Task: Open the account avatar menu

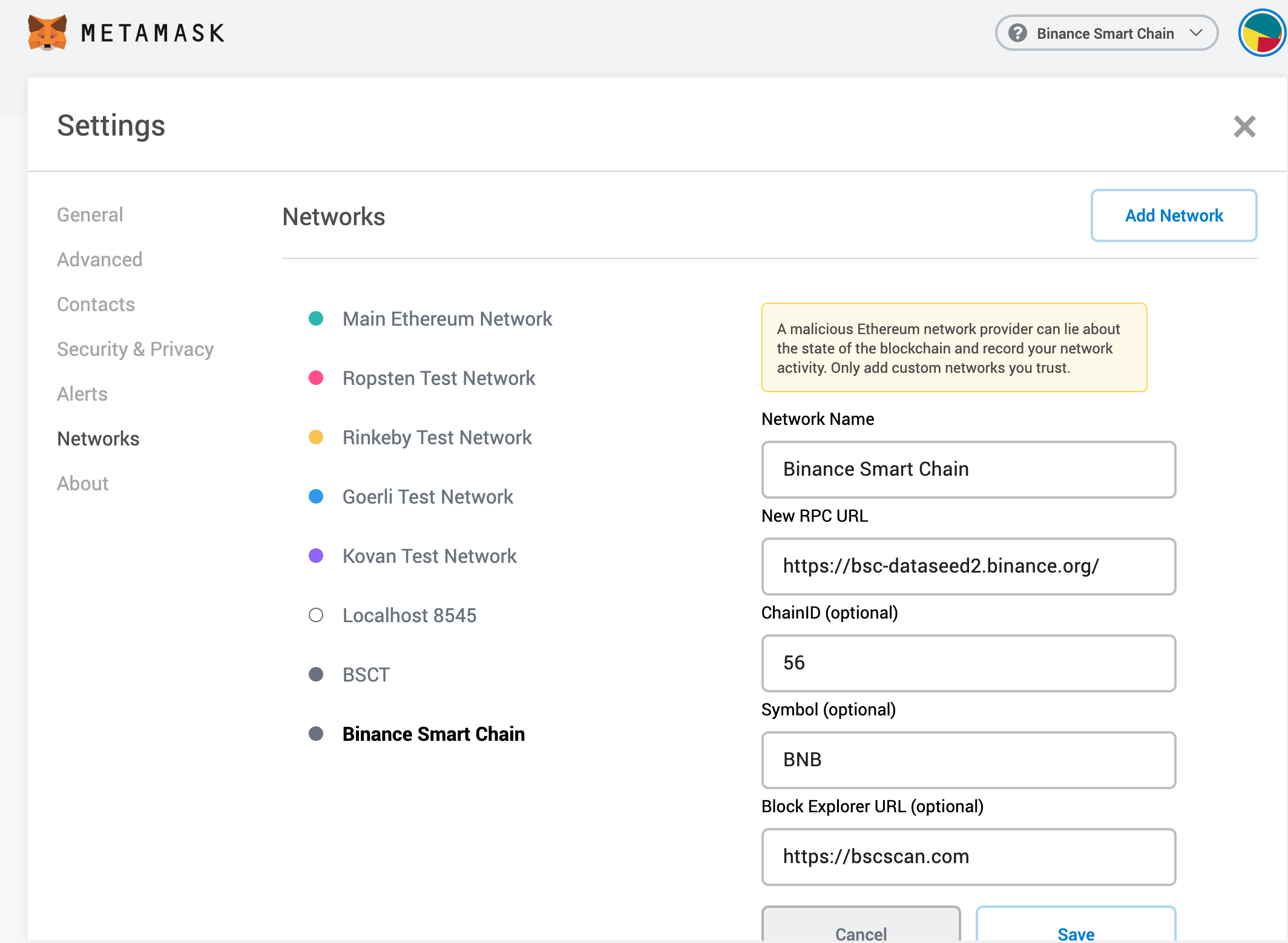Action: pyautogui.click(x=1263, y=33)
